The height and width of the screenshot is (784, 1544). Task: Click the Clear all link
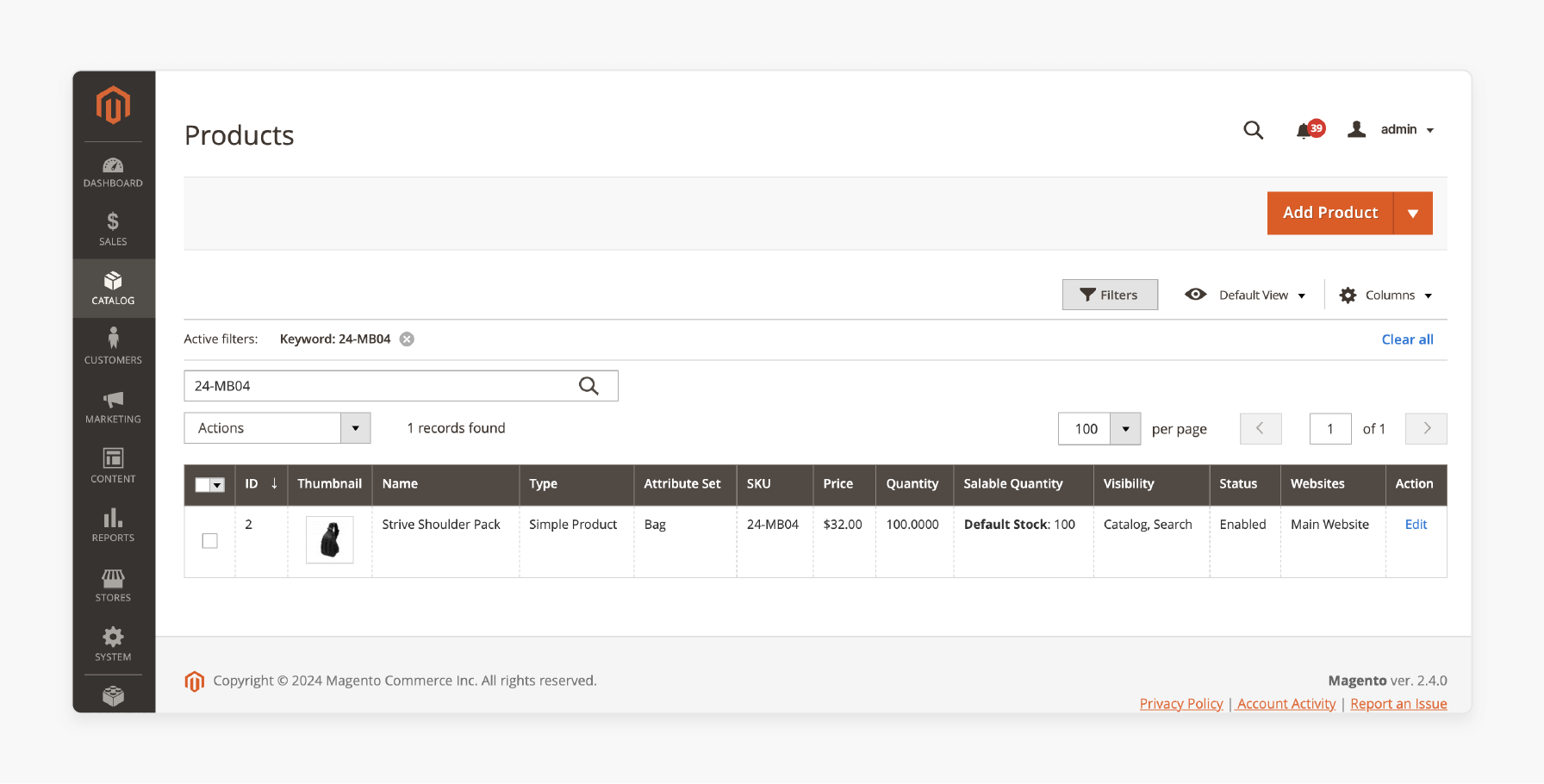(1407, 339)
